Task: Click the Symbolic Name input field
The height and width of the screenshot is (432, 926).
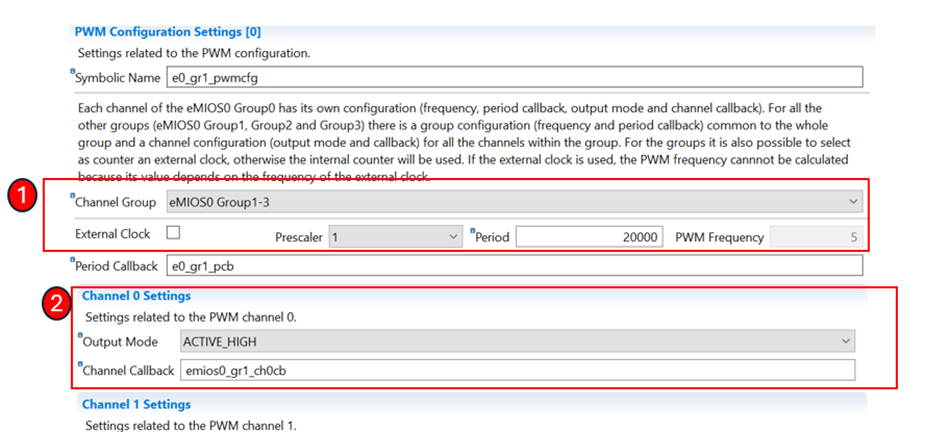Action: (514, 77)
